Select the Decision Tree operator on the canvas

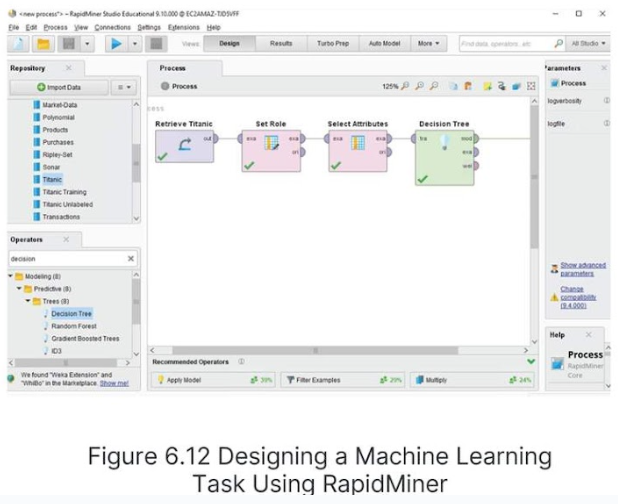(445, 158)
